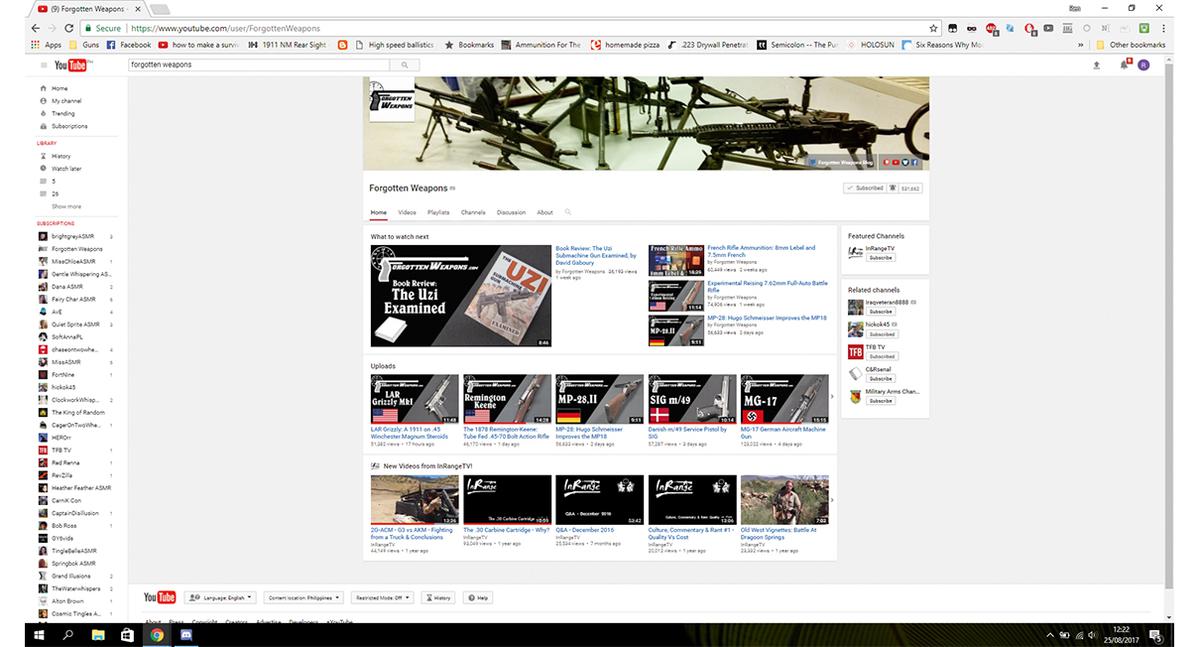Open the Restricted Mode: Off dropdown

click(382, 597)
